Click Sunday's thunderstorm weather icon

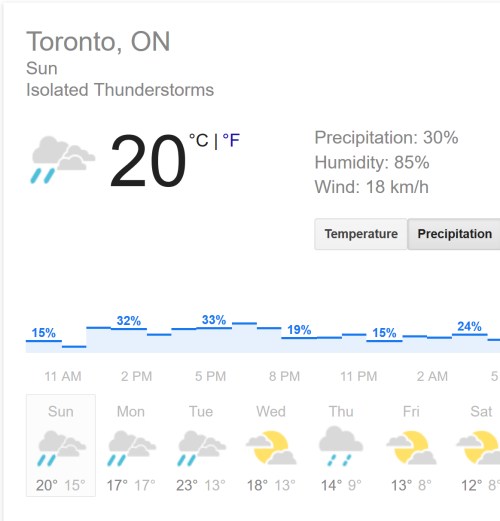click(x=61, y=448)
